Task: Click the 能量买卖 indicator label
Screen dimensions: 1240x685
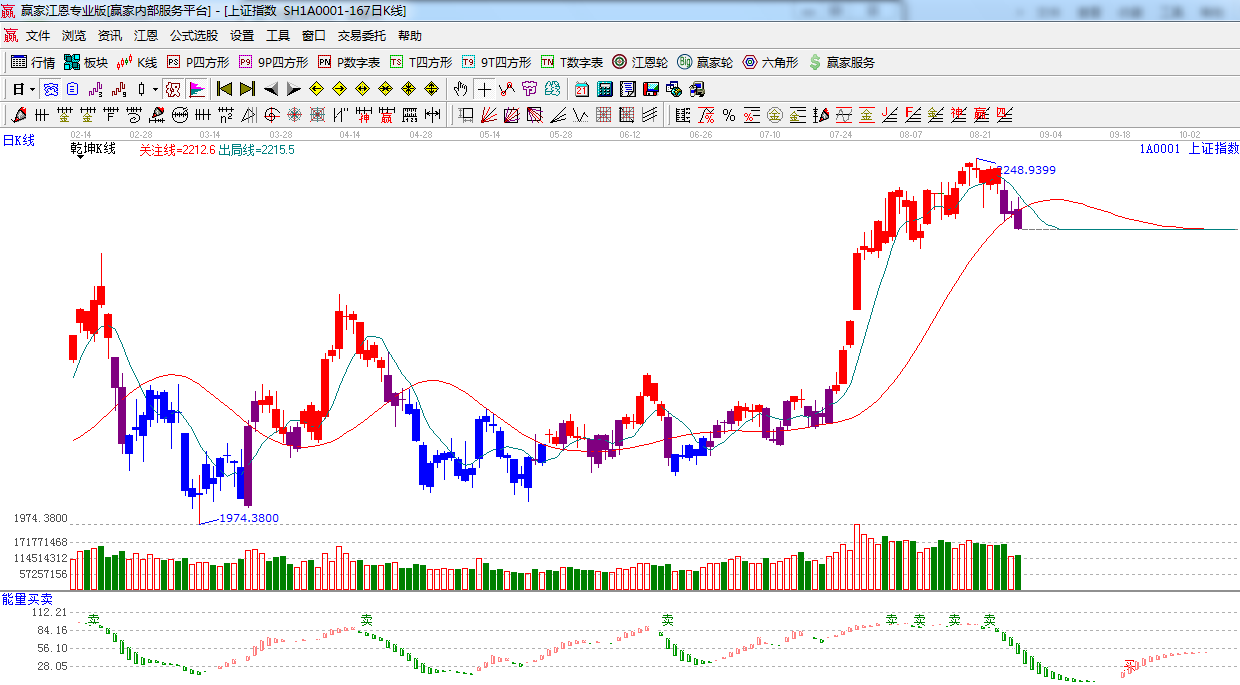Action: [x=27, y=598]
